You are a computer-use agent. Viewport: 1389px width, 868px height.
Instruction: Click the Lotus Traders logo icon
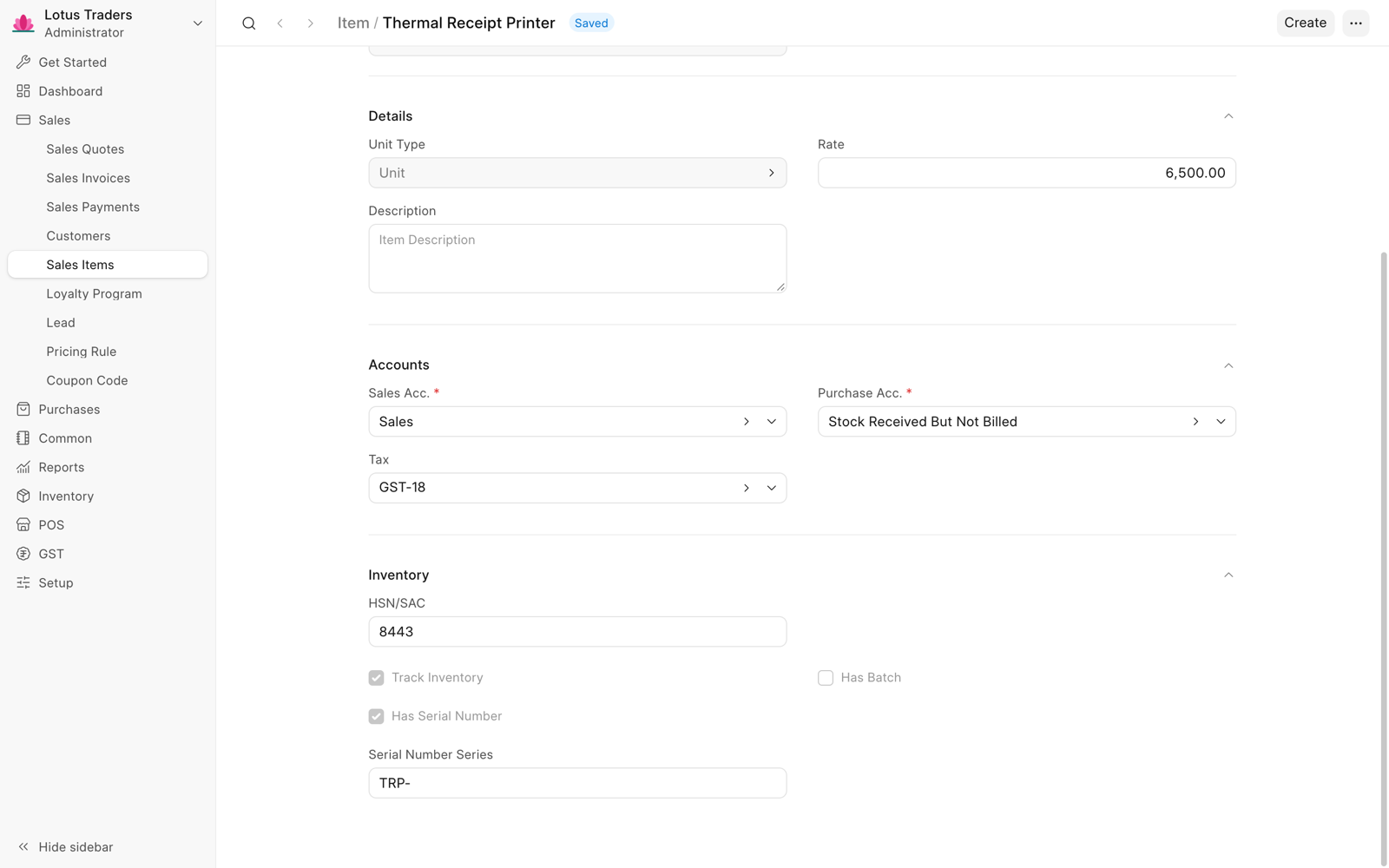tap(23, 23)
